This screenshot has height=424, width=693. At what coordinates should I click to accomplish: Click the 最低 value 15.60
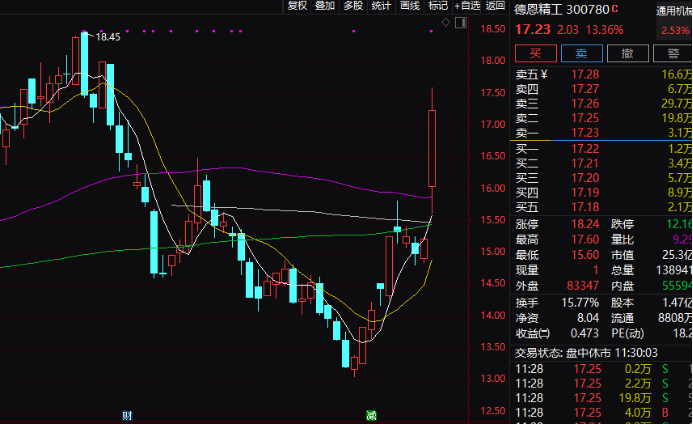point(585,255)
